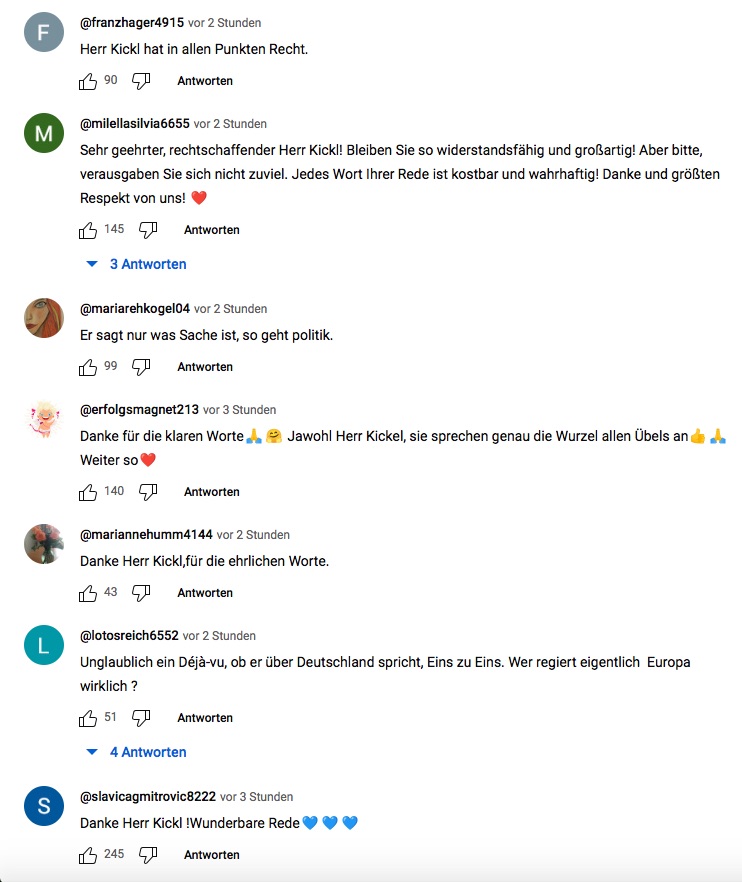Dislike the comment by @franzhager4915

tap(141, 81)
